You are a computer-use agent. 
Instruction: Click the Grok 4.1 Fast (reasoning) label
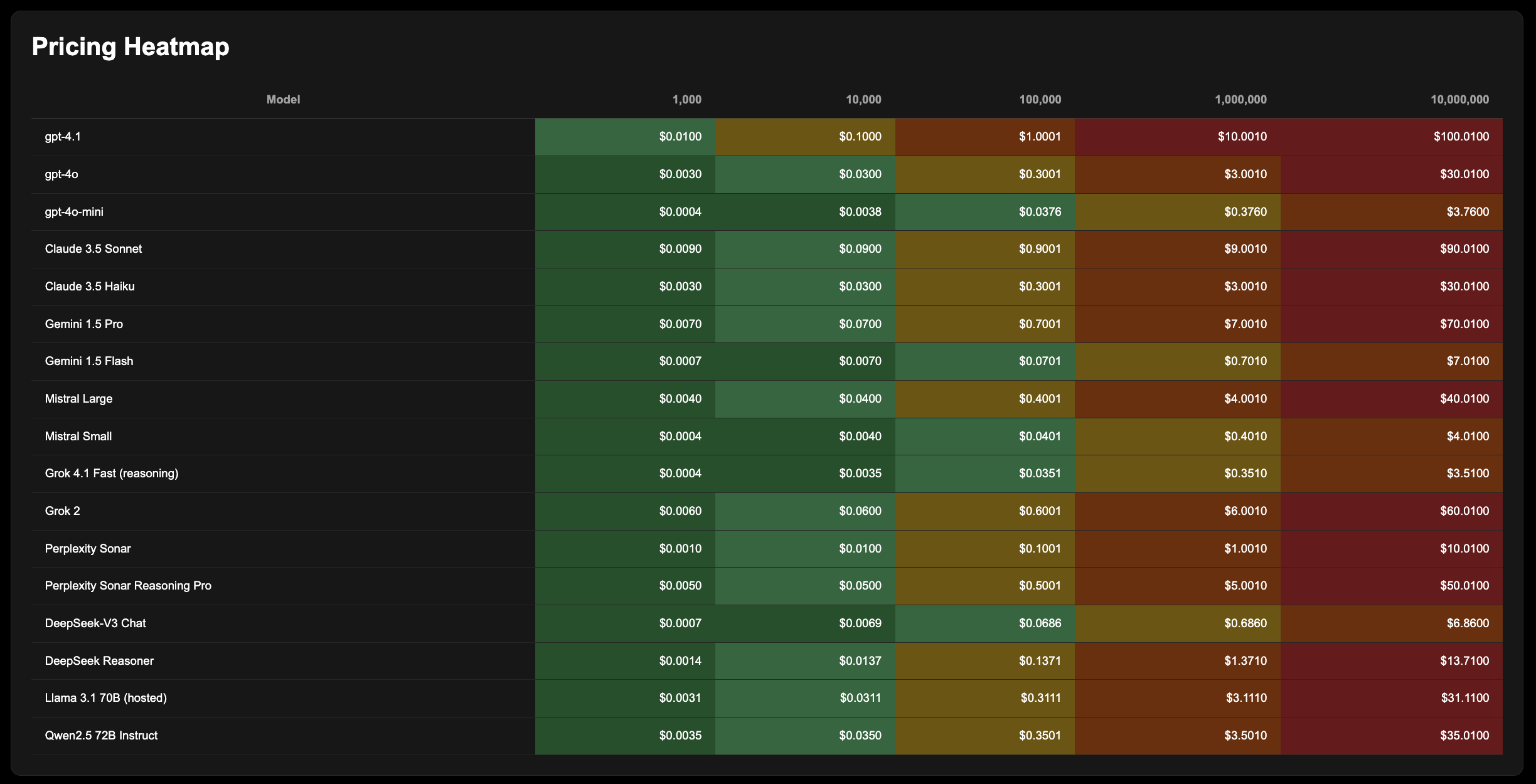(112, 474)
